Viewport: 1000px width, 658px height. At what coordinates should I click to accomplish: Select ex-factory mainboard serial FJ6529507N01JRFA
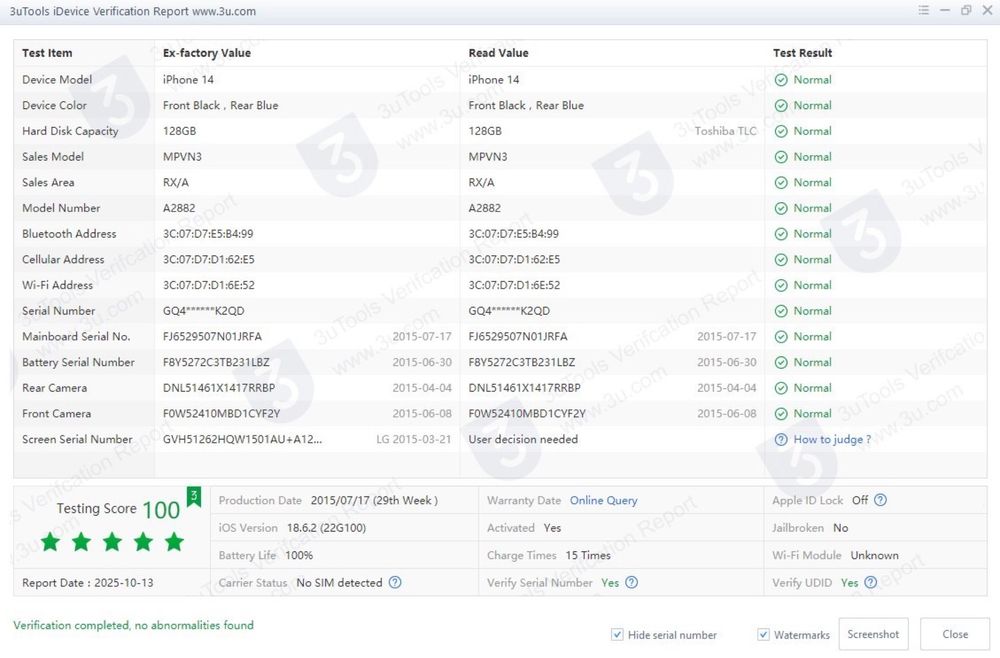pyautogui.click(x=212, y=337)
